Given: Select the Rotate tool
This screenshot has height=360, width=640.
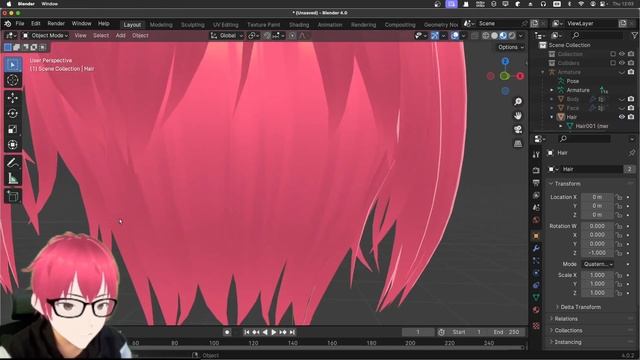Looking at the screenshot, I should (13, 113).
